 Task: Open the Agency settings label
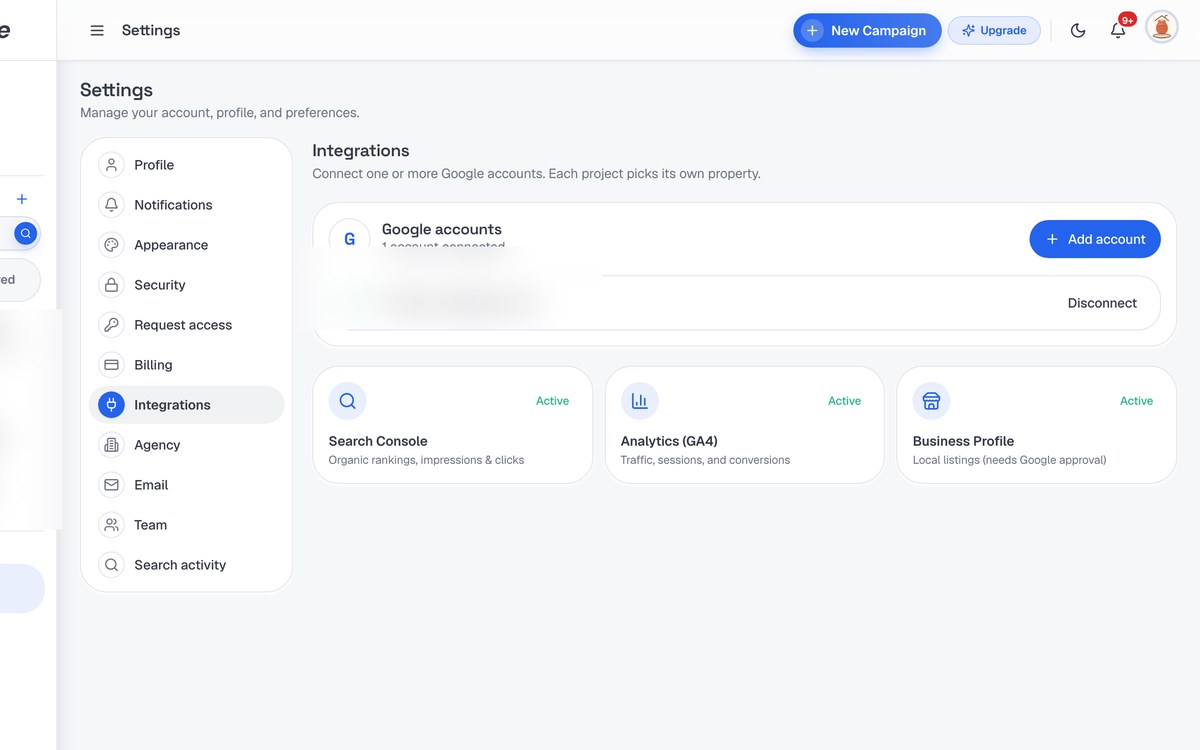157,445
